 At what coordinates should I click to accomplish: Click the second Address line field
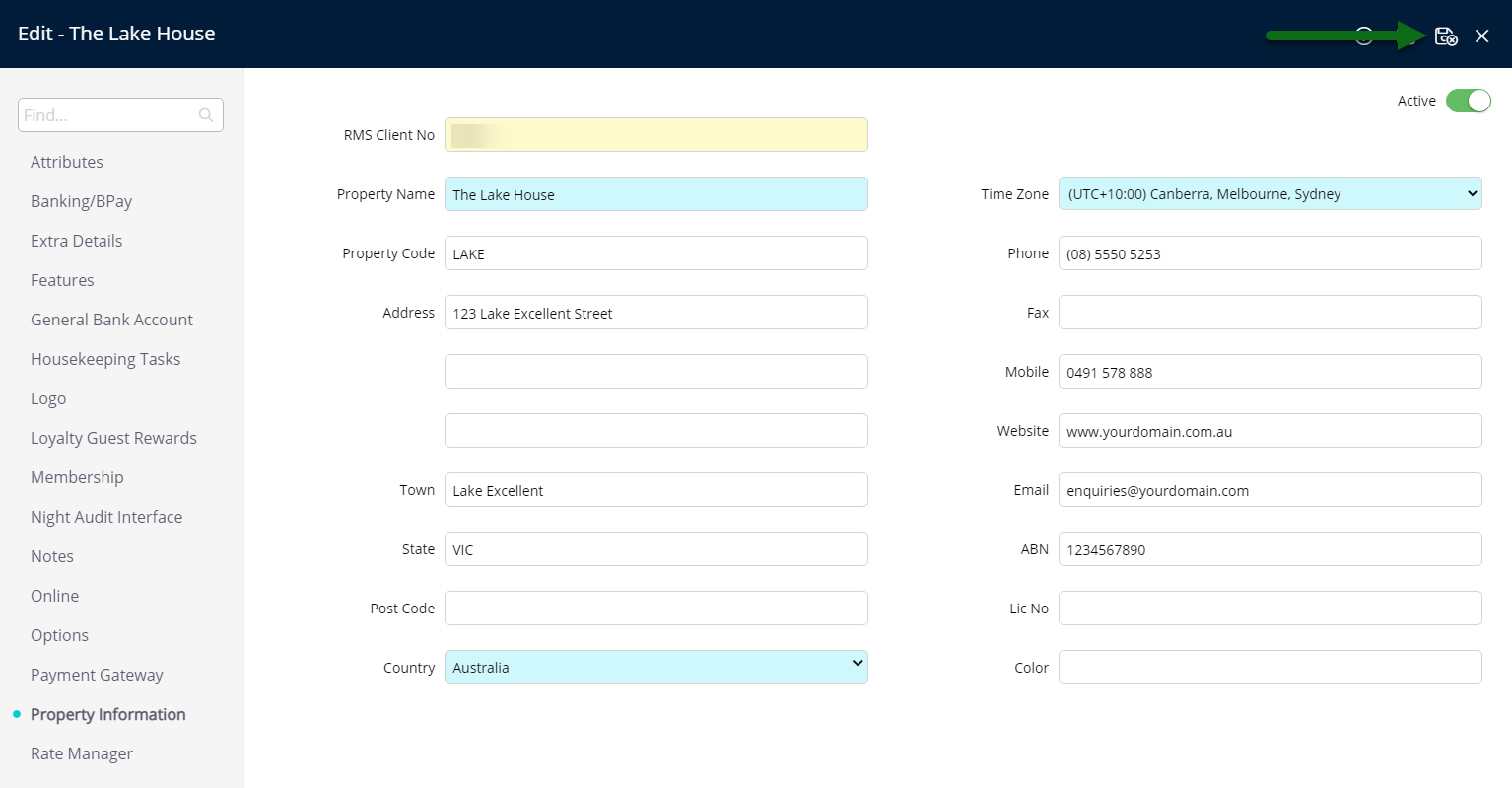click(656, 372)
